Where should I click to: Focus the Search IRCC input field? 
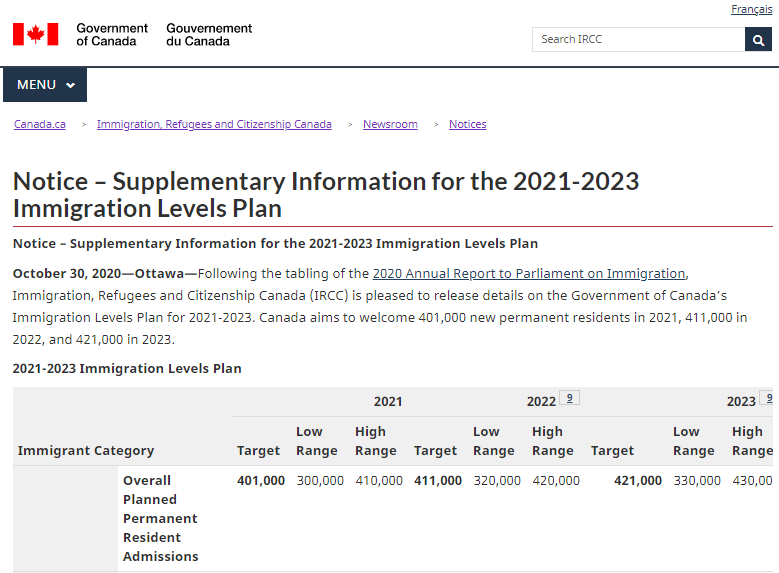[638, 40]
